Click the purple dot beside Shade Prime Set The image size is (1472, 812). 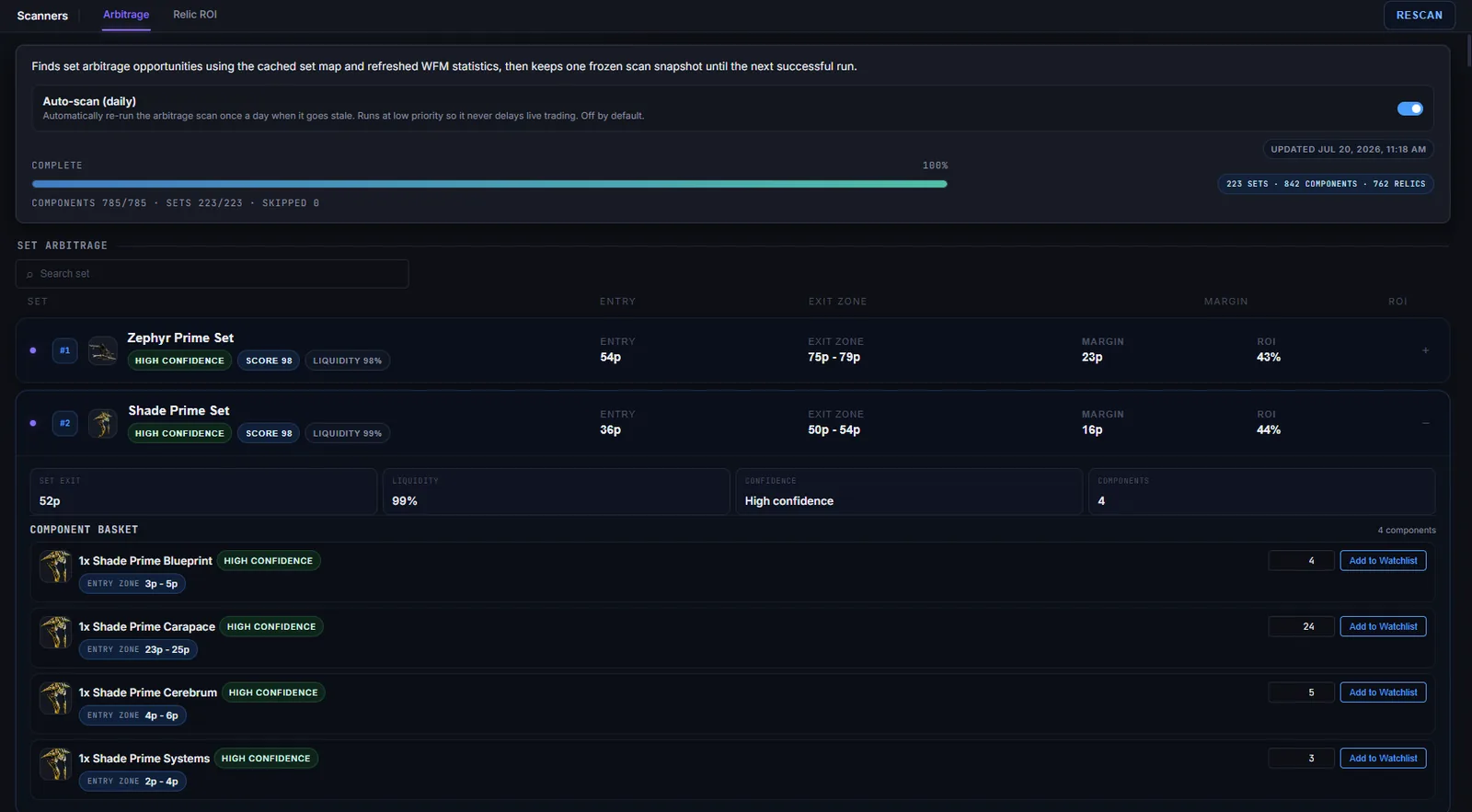click(33, 423)
